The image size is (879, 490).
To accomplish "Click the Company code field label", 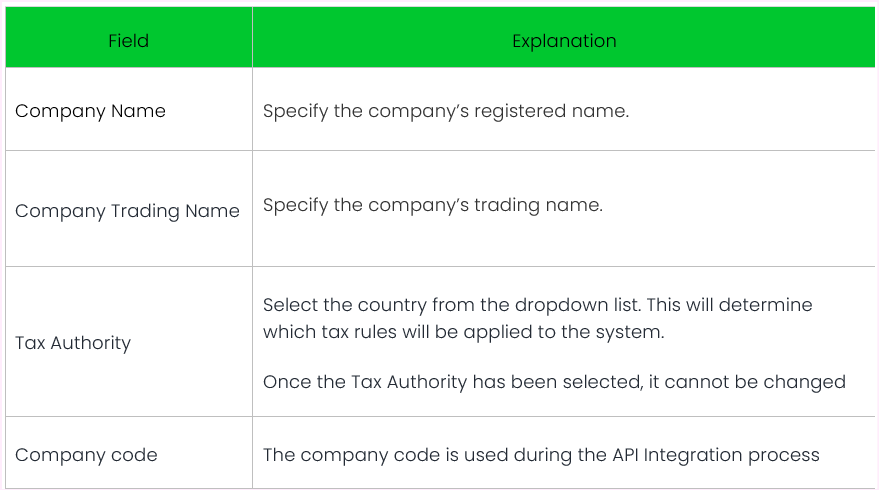I will click(86, 455).
